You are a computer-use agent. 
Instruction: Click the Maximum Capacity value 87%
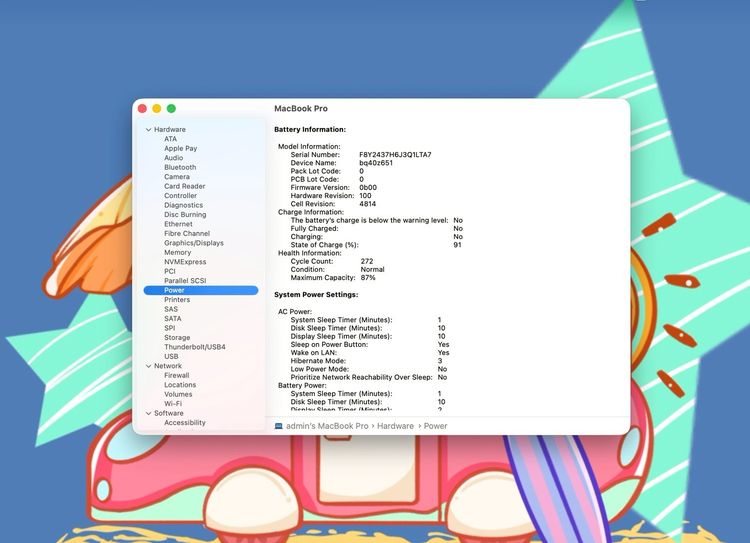368,277
